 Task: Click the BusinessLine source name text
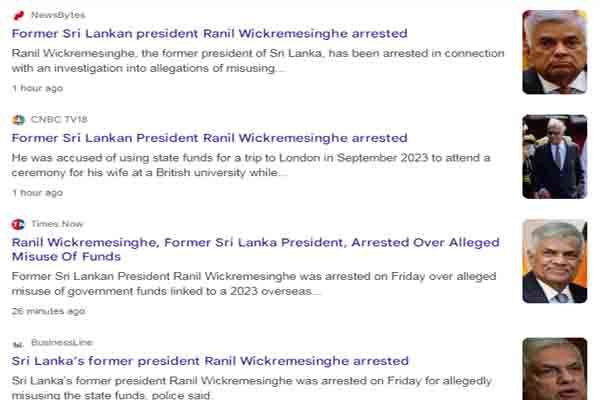click(x=62, y=343)
